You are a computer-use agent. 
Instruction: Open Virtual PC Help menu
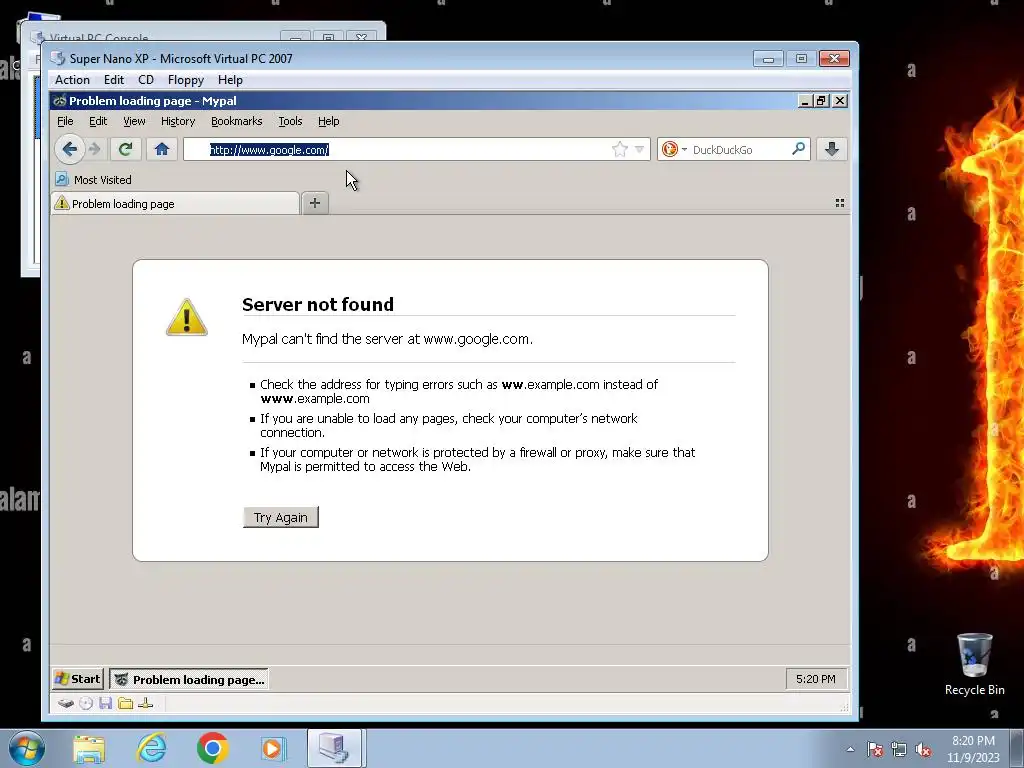pos(230,80)
